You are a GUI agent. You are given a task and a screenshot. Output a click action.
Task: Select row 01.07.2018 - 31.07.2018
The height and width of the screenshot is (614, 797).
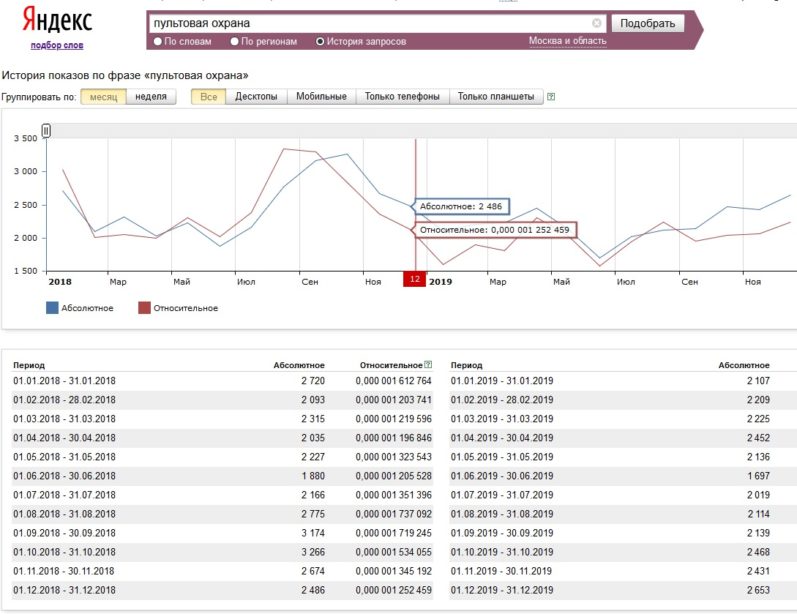(222, 495)
